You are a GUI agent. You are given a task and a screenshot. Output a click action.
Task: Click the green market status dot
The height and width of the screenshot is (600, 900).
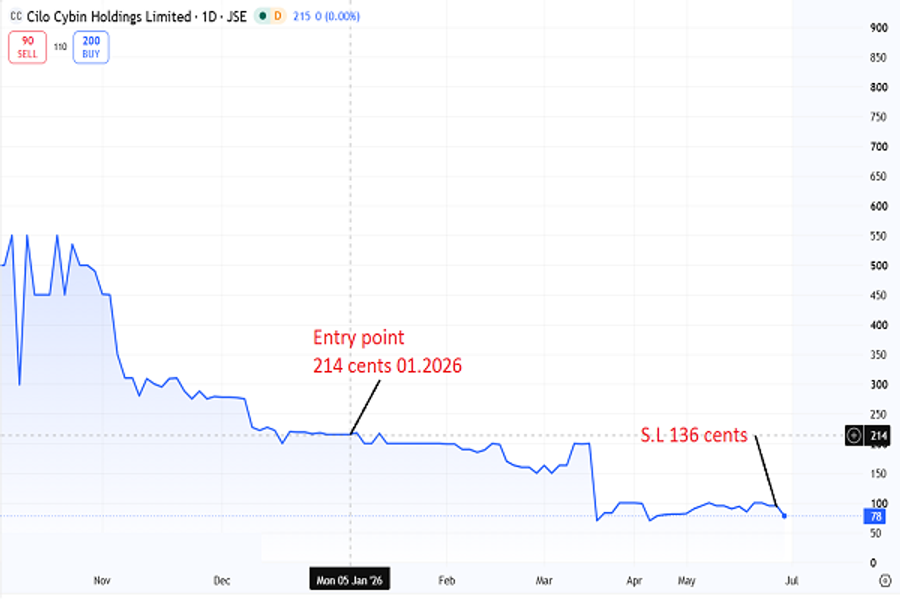coord(263,16)
